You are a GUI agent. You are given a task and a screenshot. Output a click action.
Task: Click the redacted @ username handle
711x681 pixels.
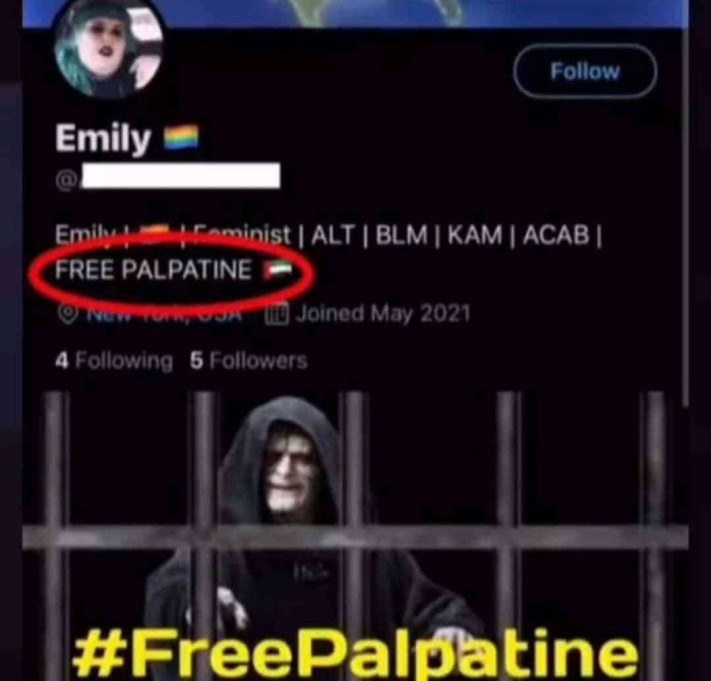(168, 176)
